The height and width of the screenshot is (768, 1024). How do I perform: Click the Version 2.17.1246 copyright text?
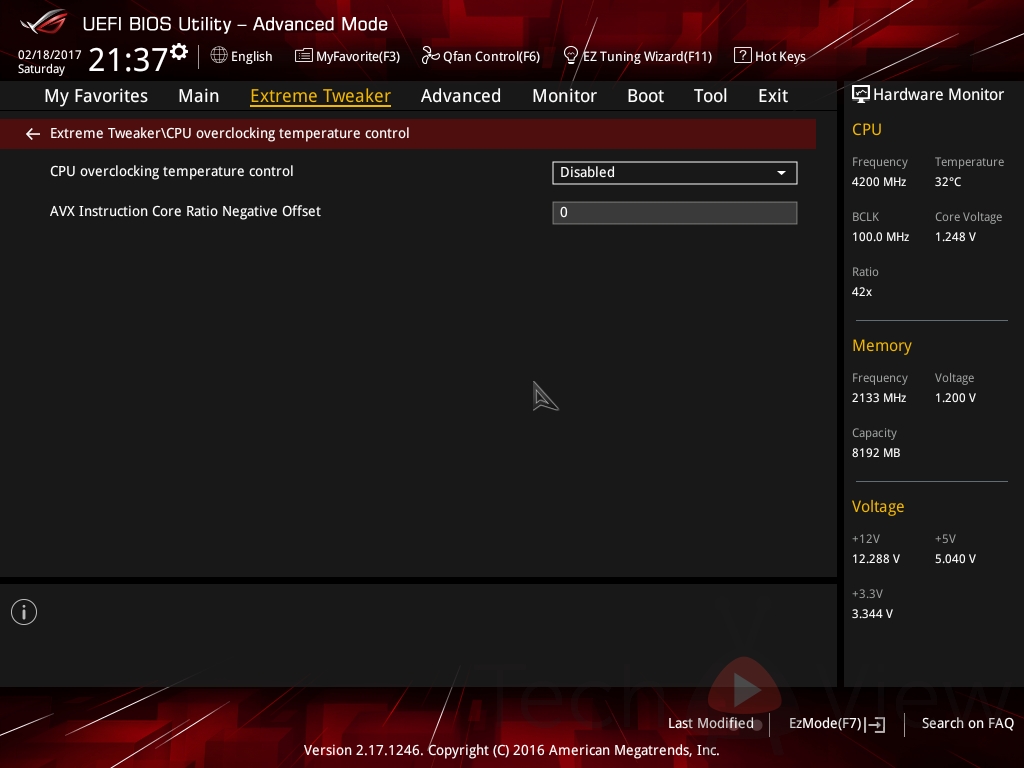pyautogui.click(x=511, y=750)
